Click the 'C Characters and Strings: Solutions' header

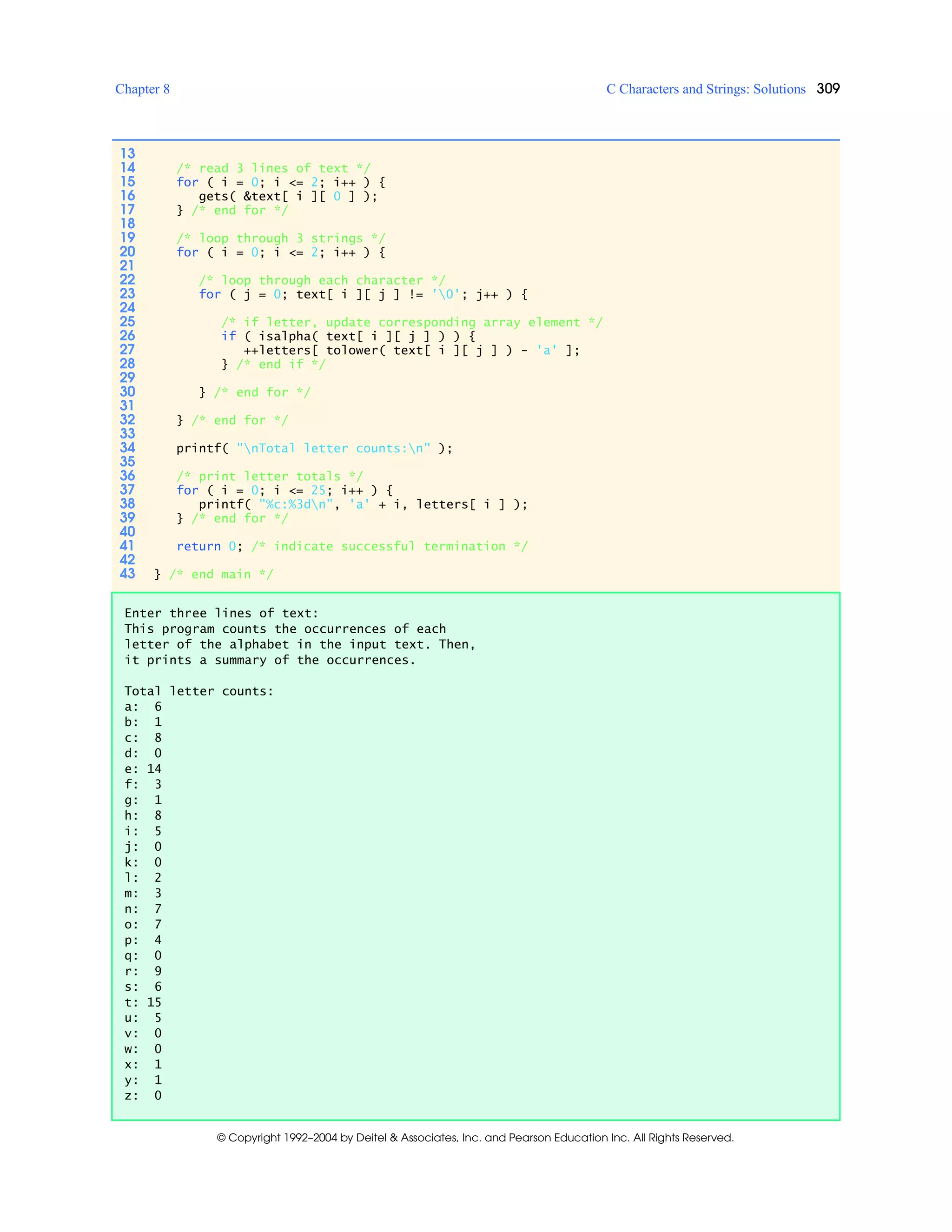click(706, 89)
